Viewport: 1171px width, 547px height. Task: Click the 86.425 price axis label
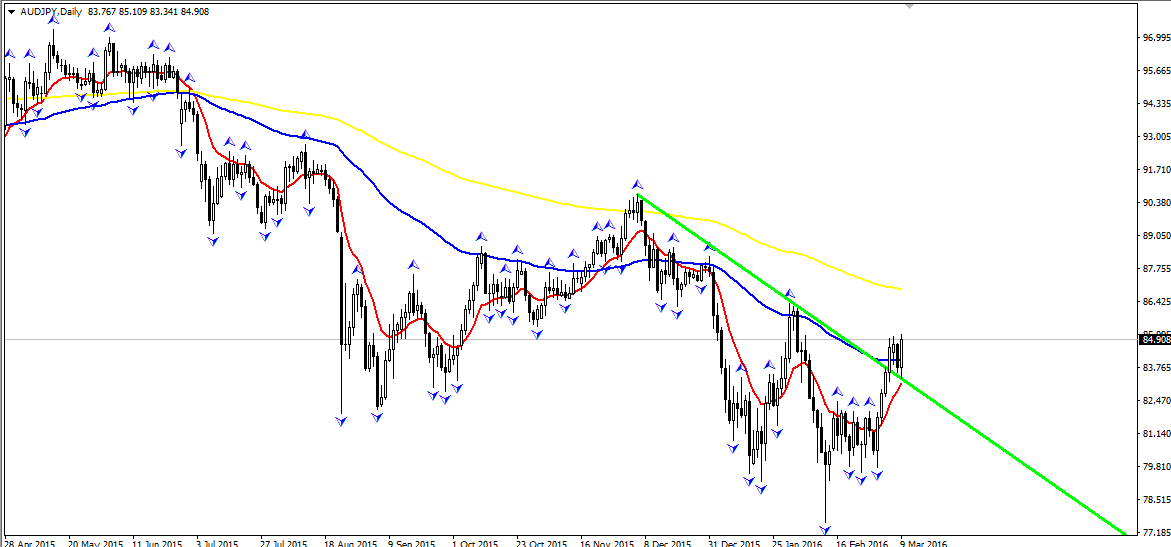pyautogui.click(x=1155, y=302)
